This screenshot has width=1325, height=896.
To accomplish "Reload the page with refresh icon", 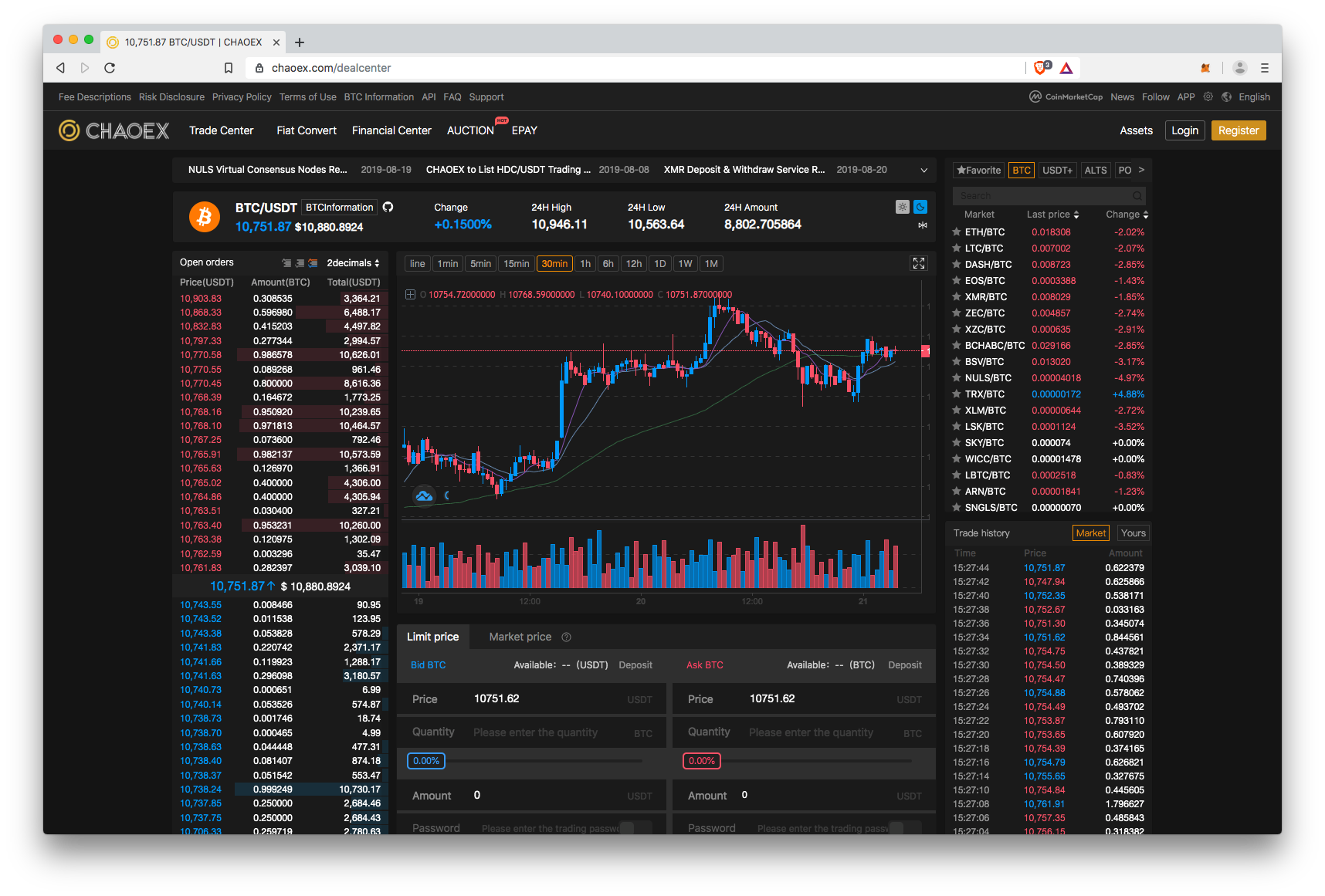I will (110, 68).
